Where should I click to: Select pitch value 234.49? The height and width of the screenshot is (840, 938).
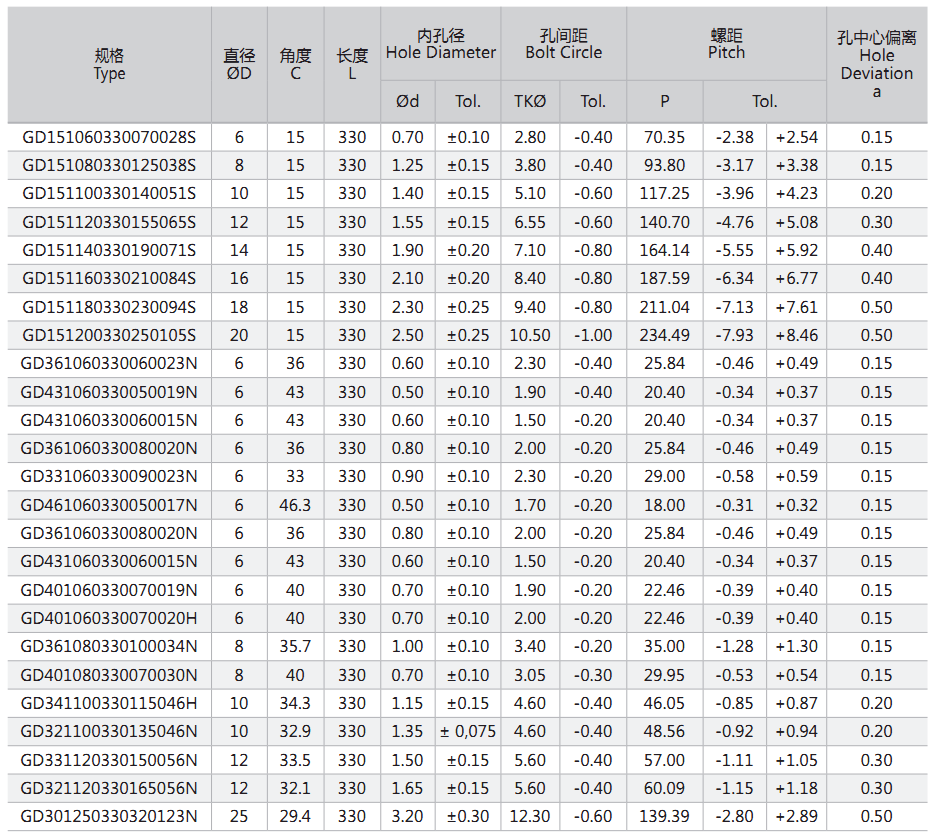[x=665, y=336]
